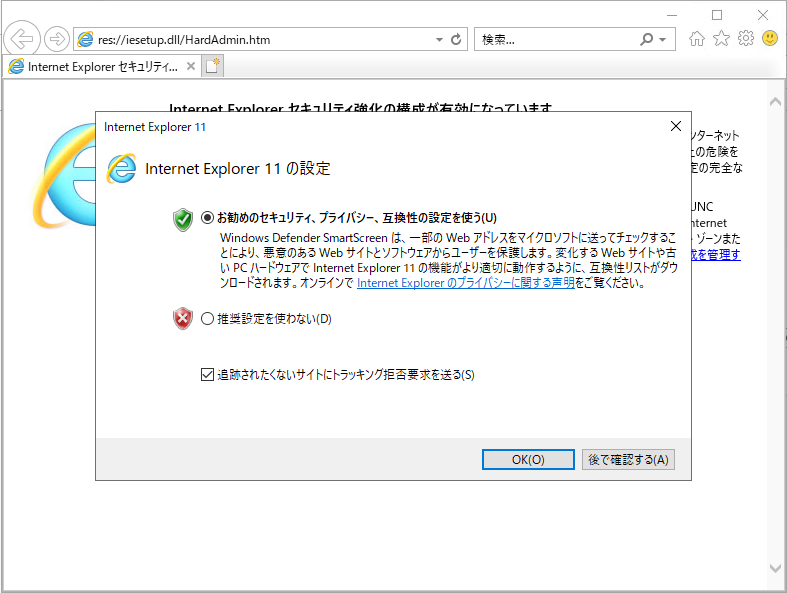Click the 後で確認する(A) button
787x593 pixels.
pyautogui.click(x=628, y=459)
